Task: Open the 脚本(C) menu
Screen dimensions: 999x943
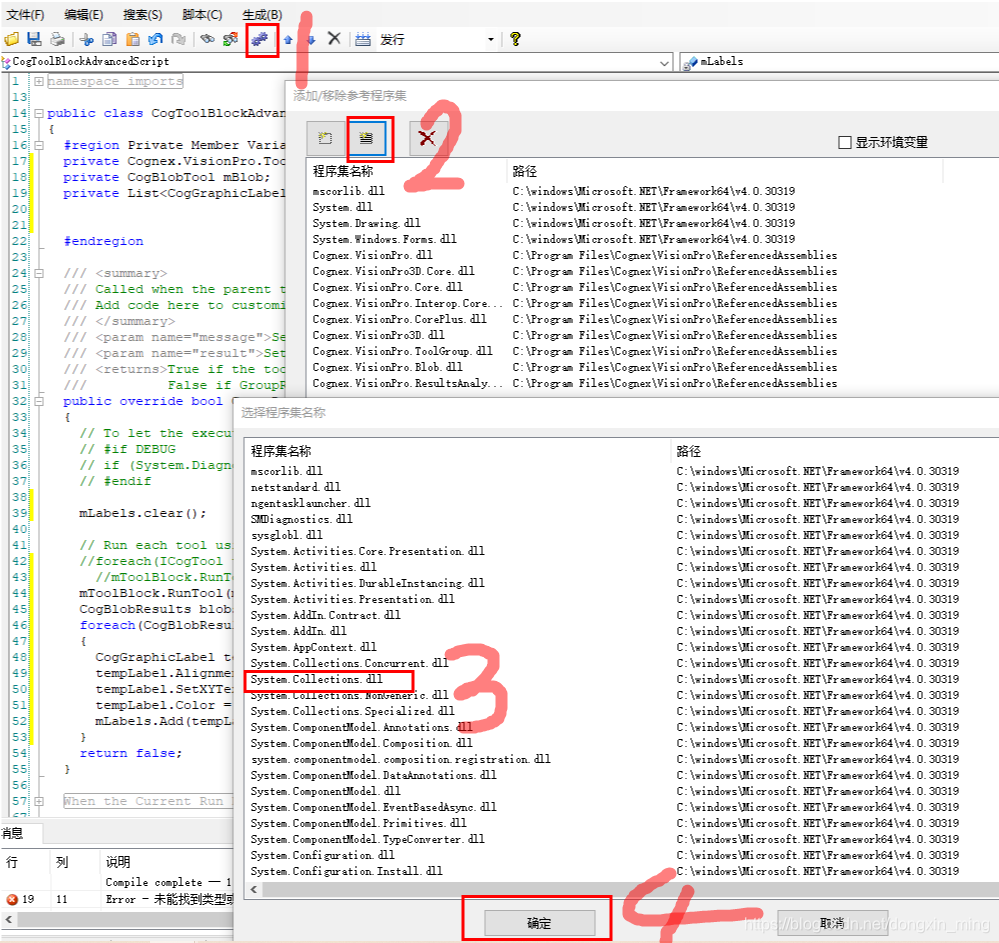Action: click(x=202, y=15)
